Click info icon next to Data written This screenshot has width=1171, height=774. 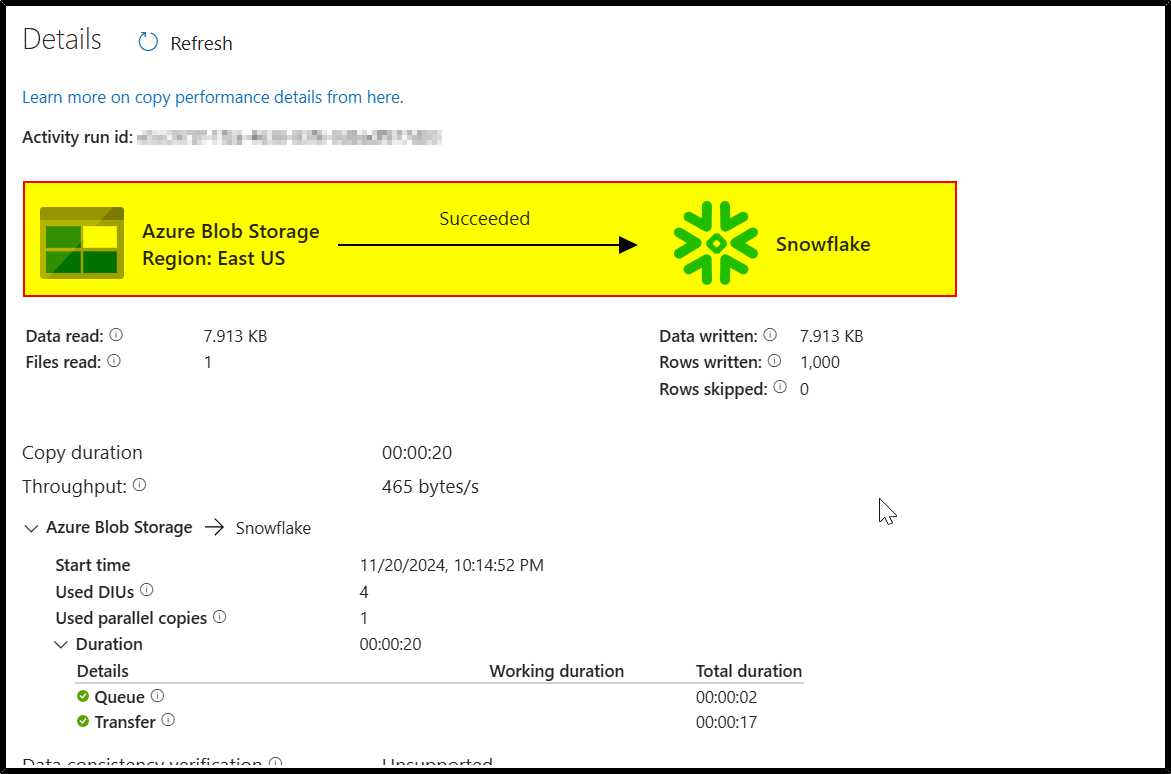[x=770, y=335]
